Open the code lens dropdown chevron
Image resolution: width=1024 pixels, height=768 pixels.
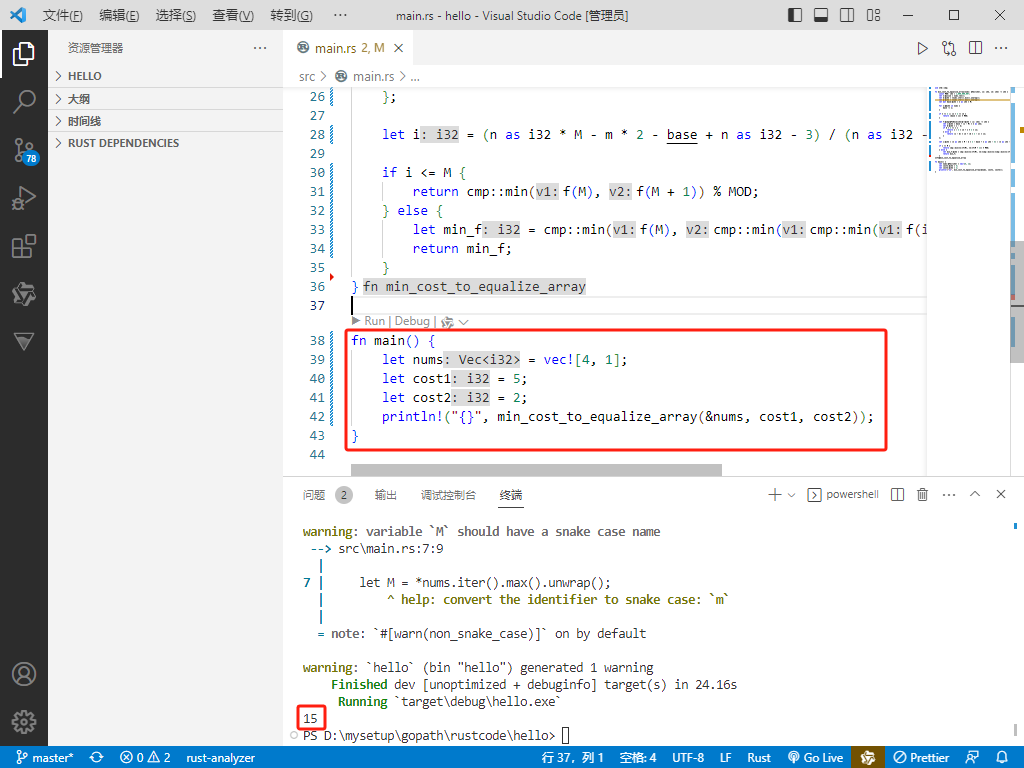coord(464,322)
